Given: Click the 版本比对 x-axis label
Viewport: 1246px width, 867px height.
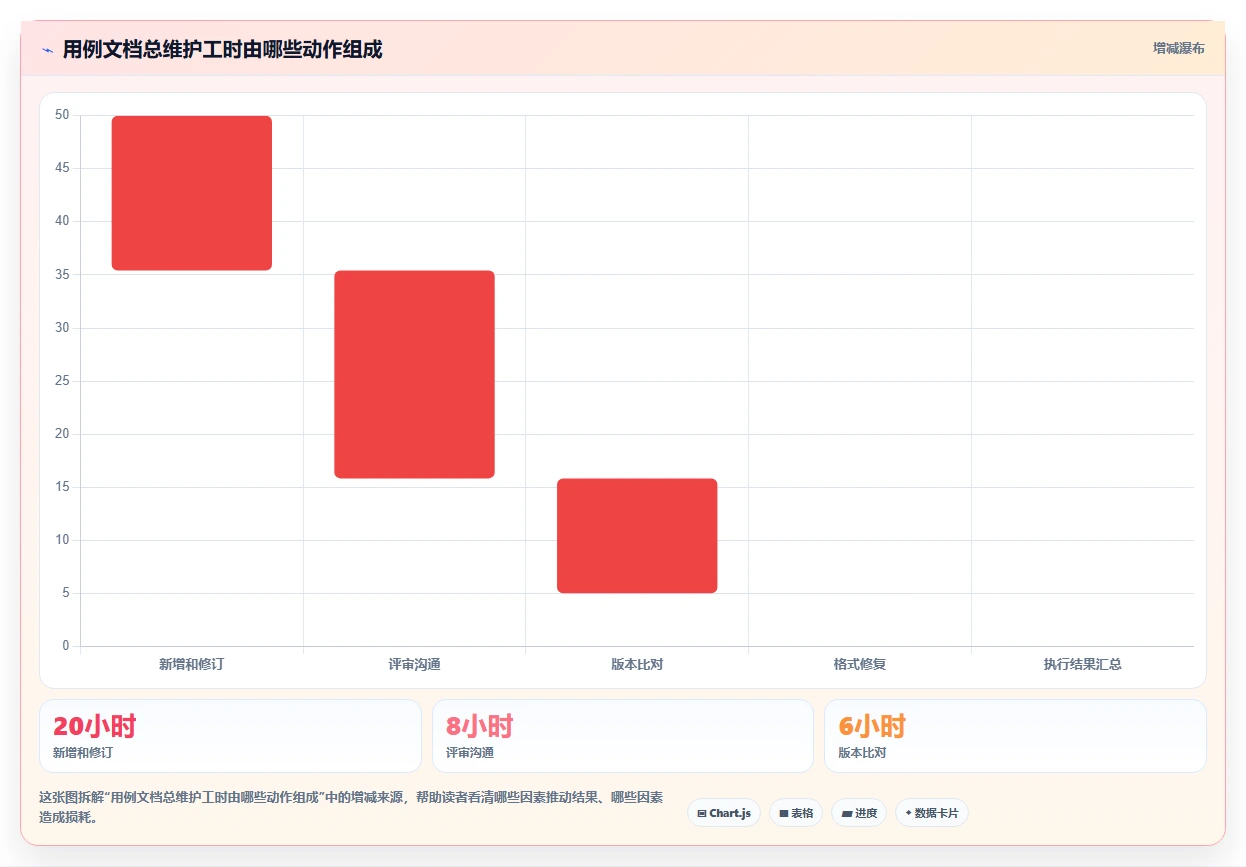Looking at the screenshot, I should (637, 664).
